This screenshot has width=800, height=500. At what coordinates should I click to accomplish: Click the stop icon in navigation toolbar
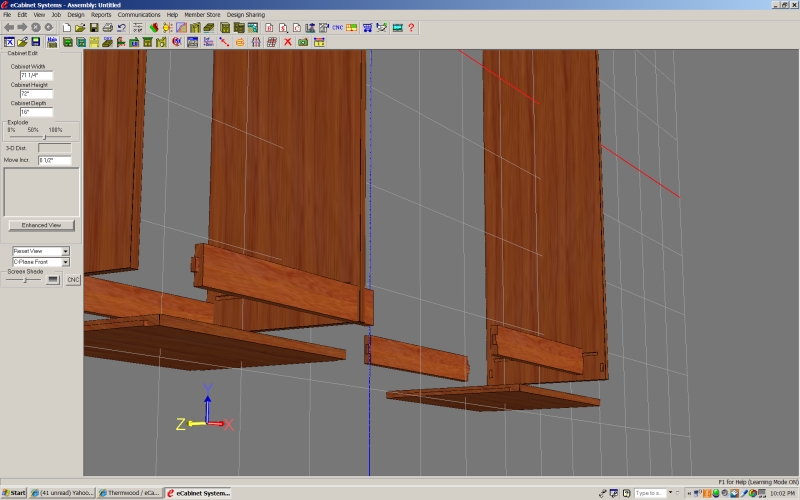36,28
